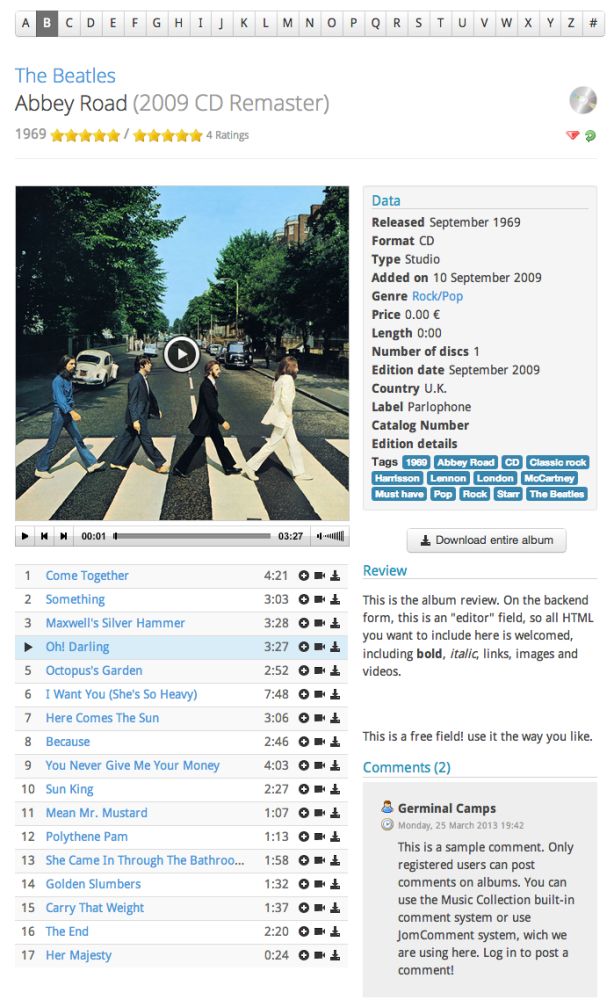
Task: Select letter M in the alphabet index
Action: pos(288,23)
